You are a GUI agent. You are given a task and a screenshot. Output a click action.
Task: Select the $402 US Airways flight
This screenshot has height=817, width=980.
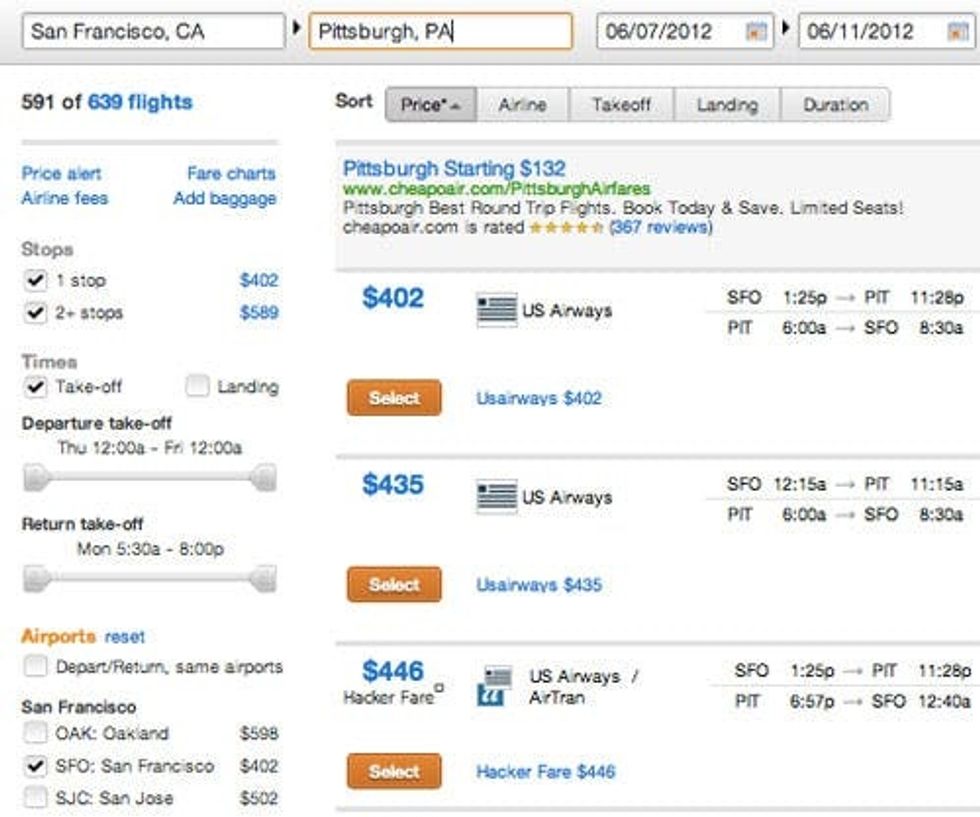click(394, 398)
